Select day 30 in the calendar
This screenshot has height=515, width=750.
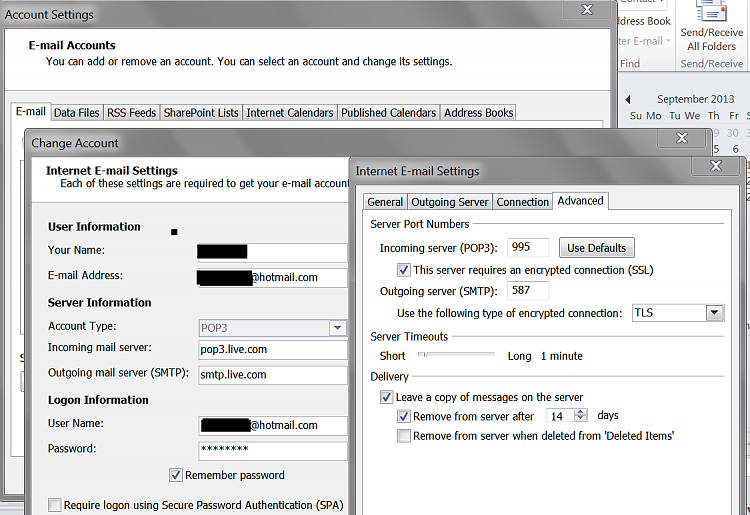coord(732,133)
